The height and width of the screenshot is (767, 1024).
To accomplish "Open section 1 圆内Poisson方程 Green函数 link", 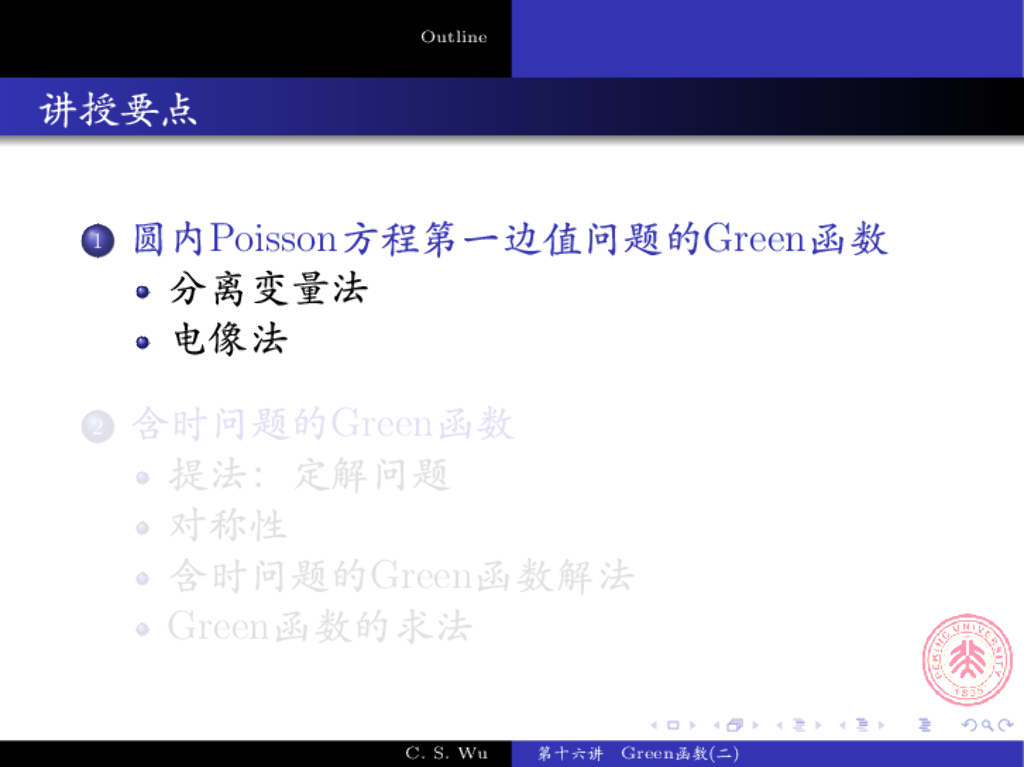I will [510, 240].
